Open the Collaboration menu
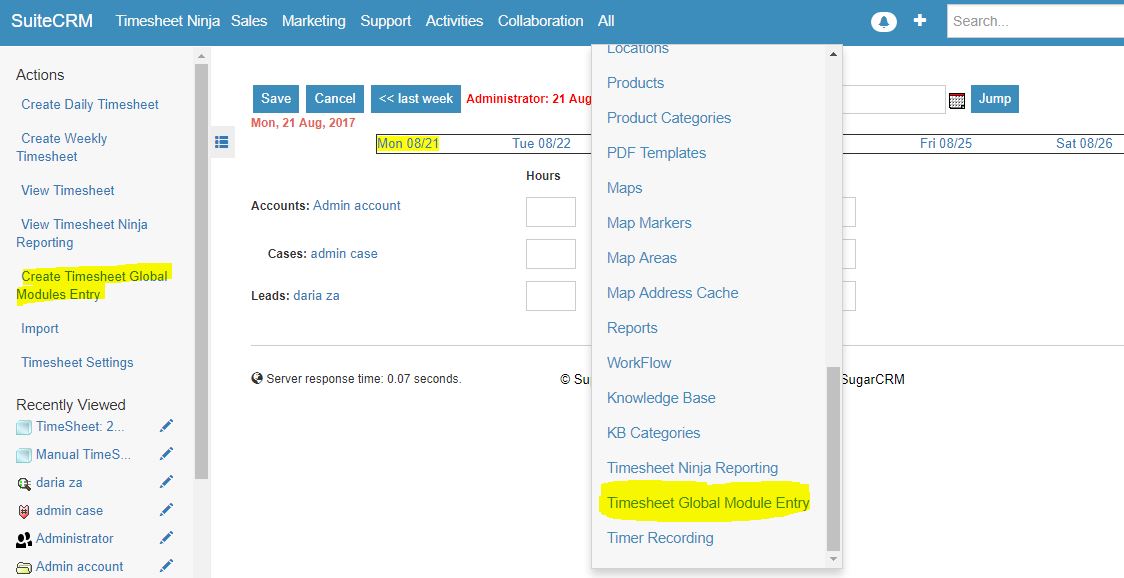 coord(540,22)
